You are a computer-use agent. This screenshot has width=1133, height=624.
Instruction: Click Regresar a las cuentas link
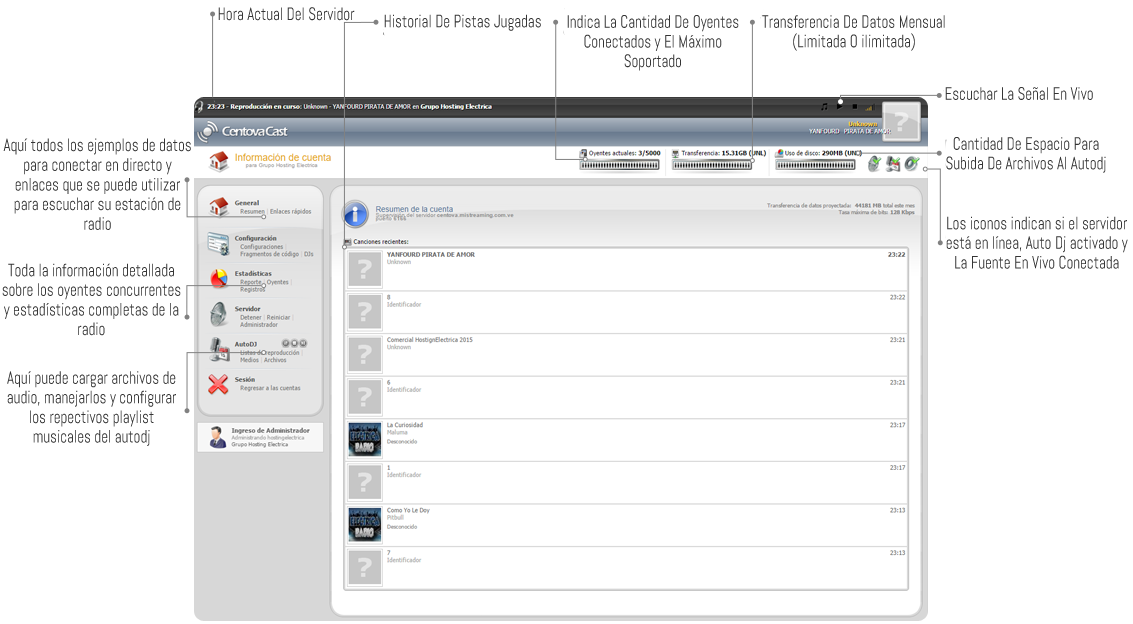coord(269,388)
